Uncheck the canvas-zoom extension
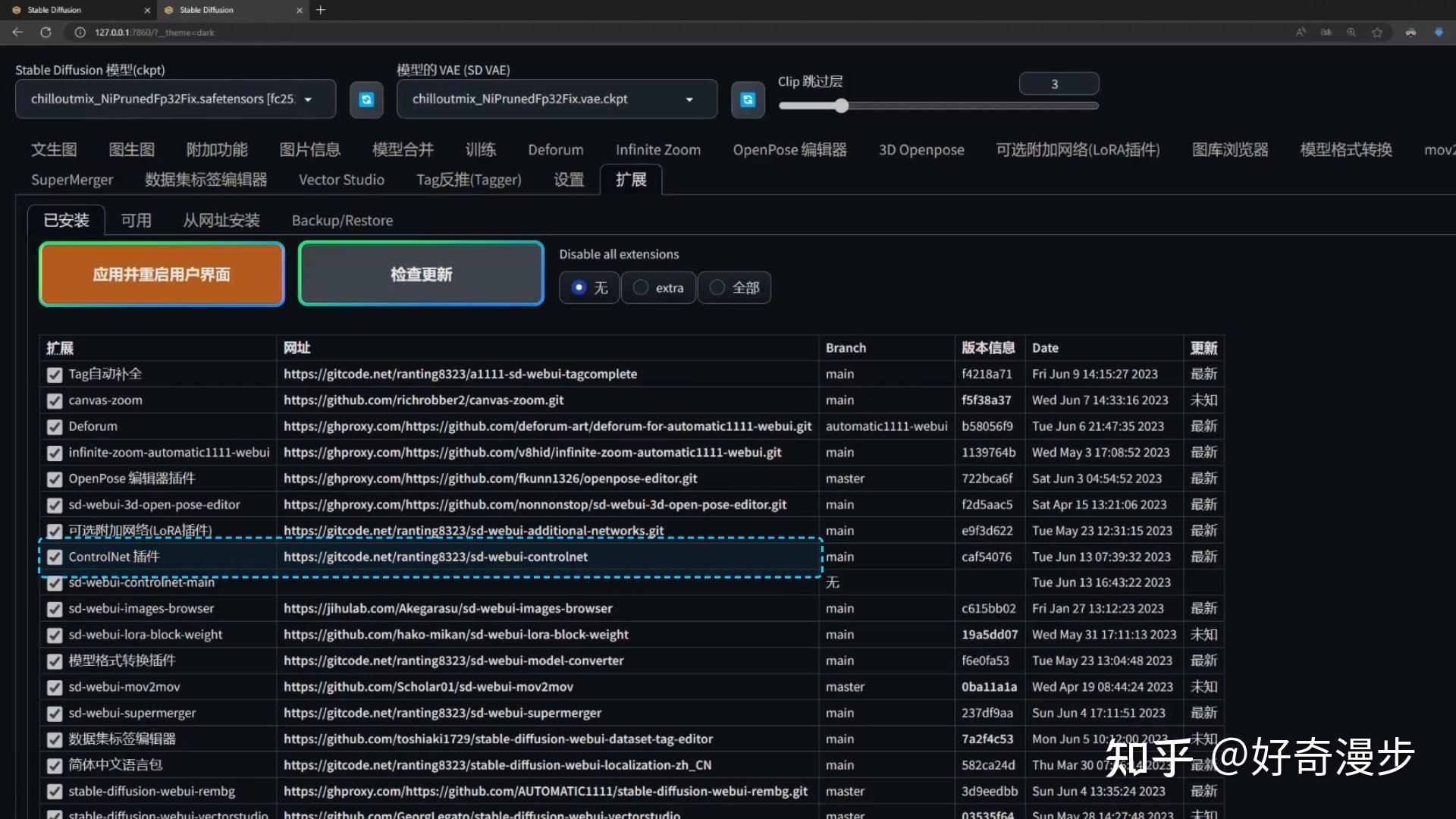The image size is (1456, 819). pos(54,400)
